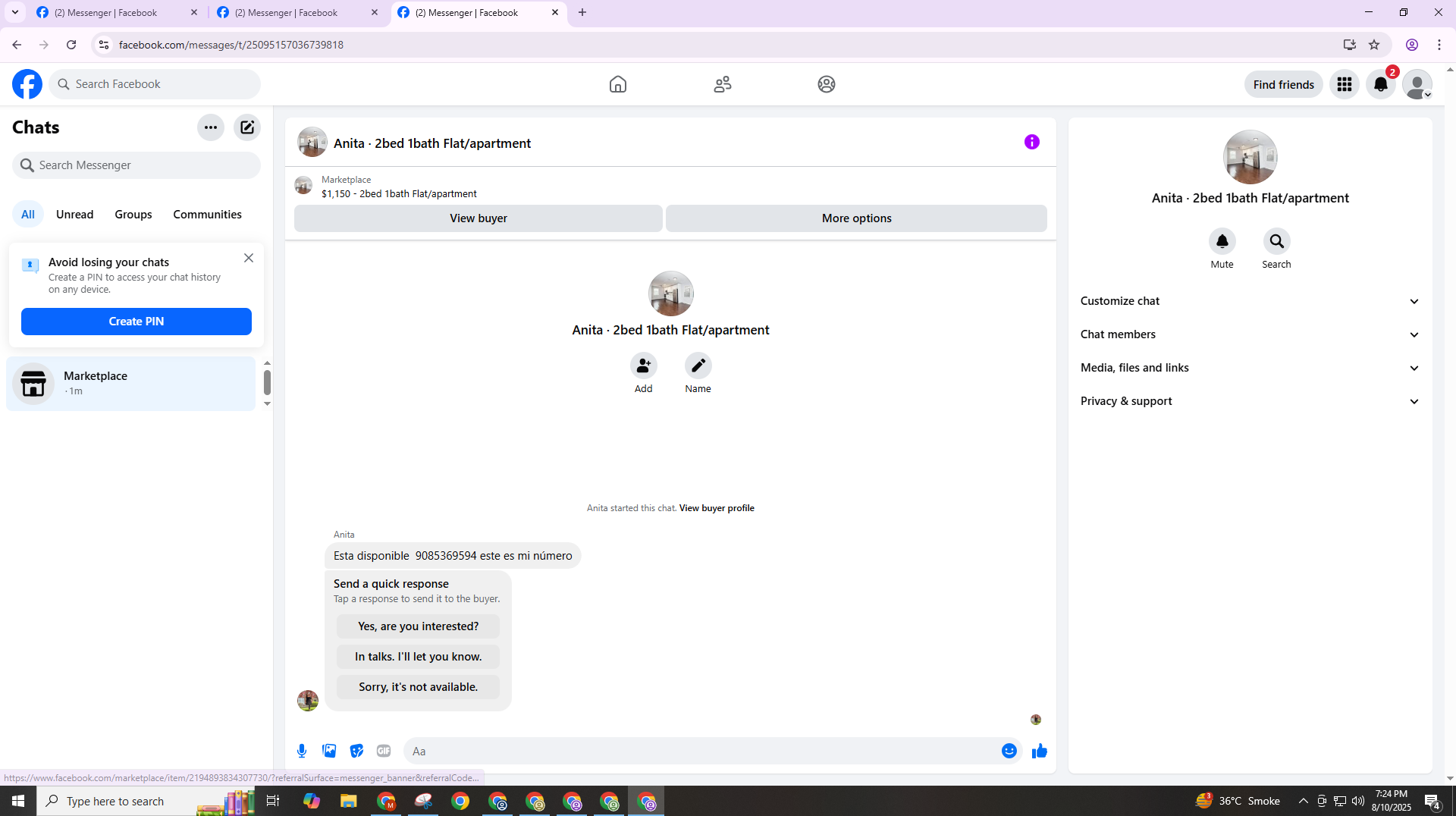
Task: Open the Windows Start menu
Action: click(18, 801)
